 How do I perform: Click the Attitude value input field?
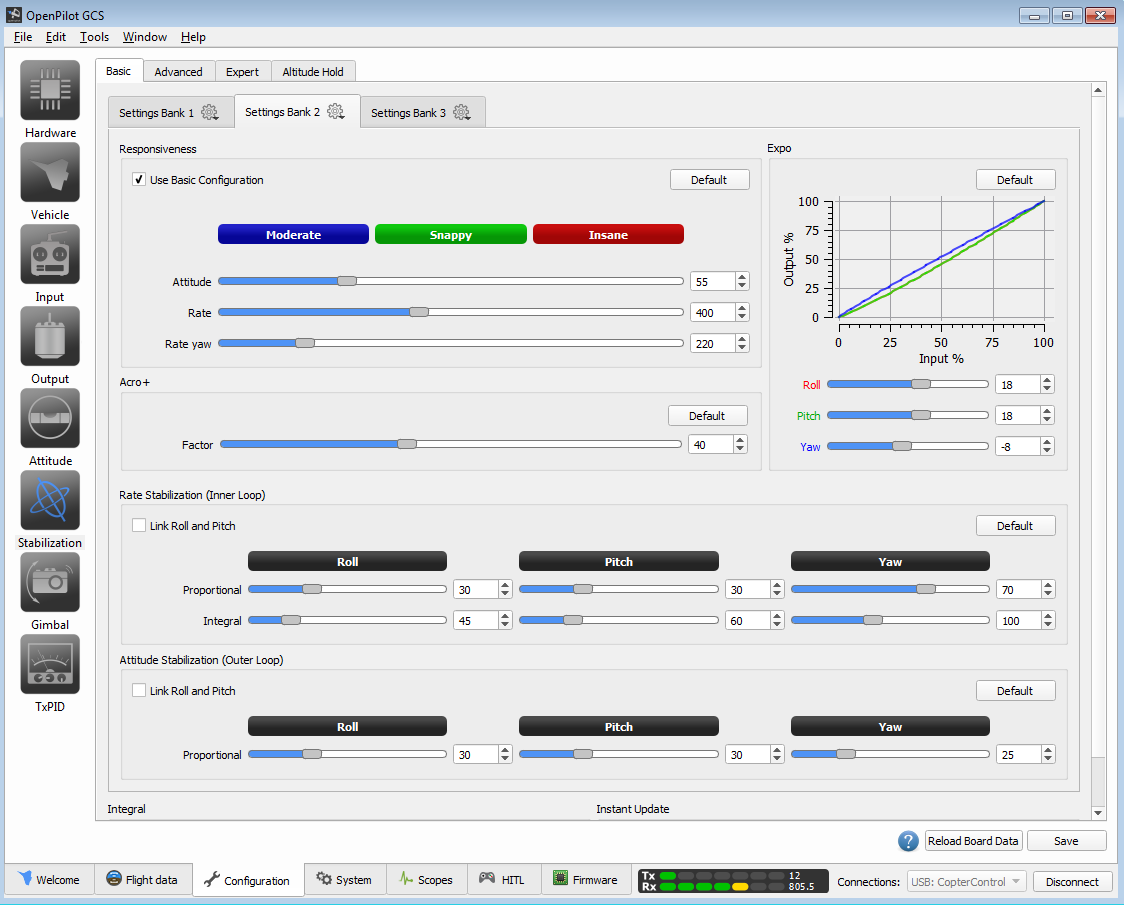pyautogui.click(x=712, y=282)
